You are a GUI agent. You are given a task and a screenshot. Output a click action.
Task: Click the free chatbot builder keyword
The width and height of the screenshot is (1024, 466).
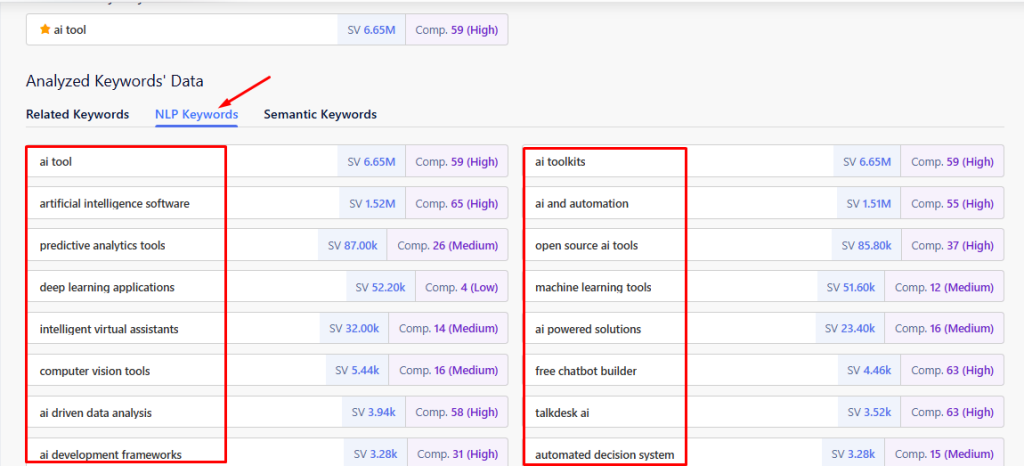[x=586, y=371]
